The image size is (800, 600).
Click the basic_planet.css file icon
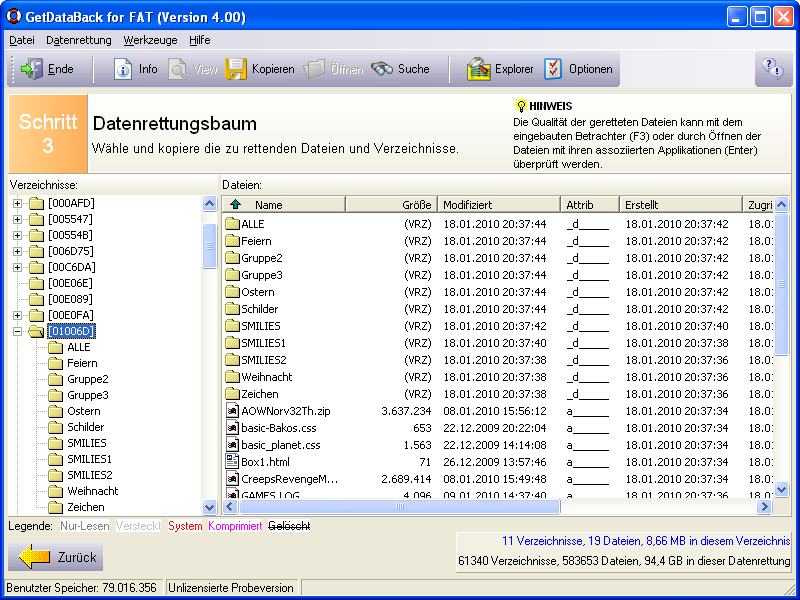click(x=233, y=445)
